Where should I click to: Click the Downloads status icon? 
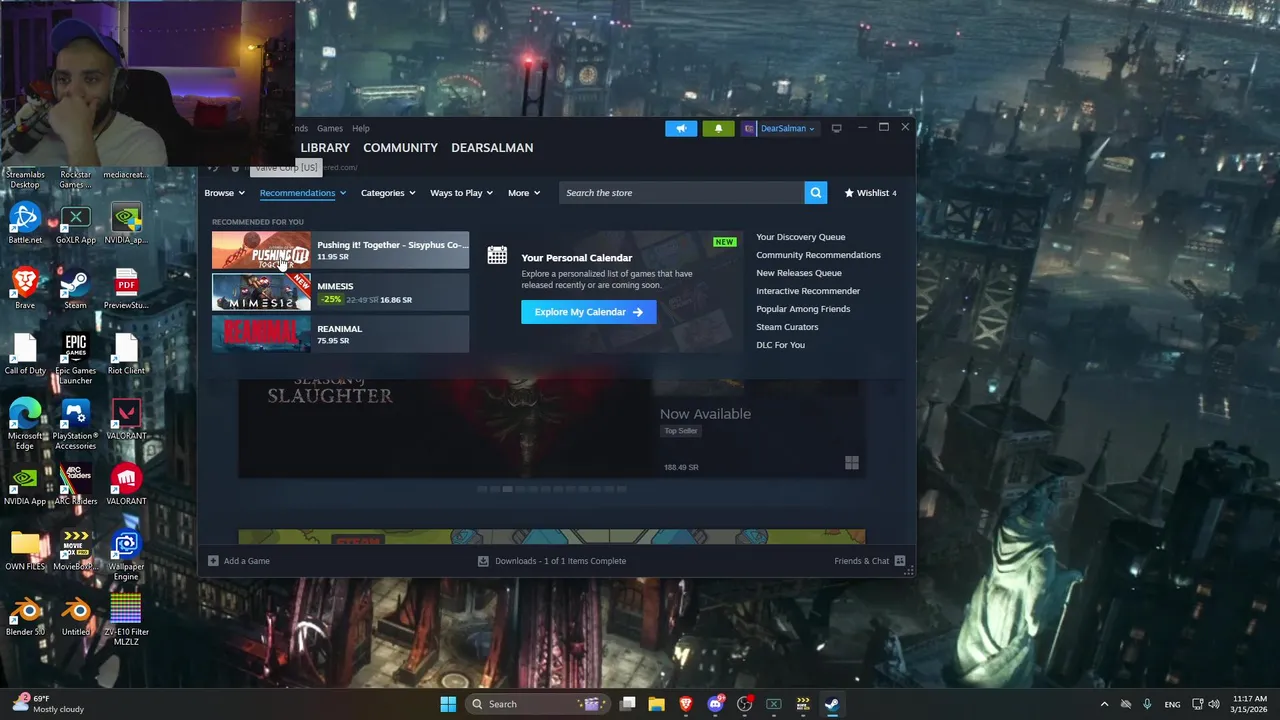pyautogui.click(x=483, y=561)
